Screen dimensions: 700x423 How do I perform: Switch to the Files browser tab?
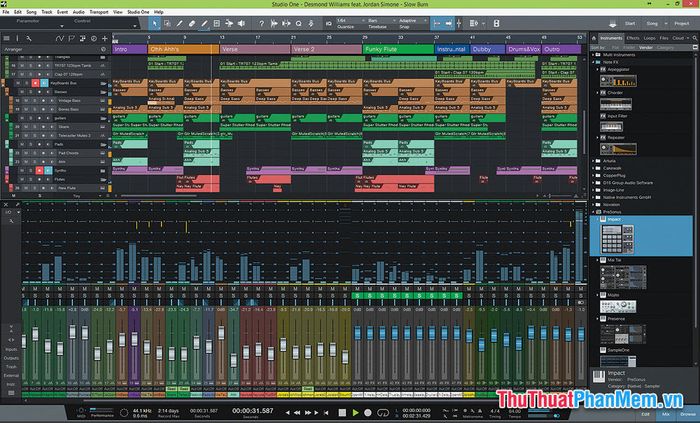[664, 38]
